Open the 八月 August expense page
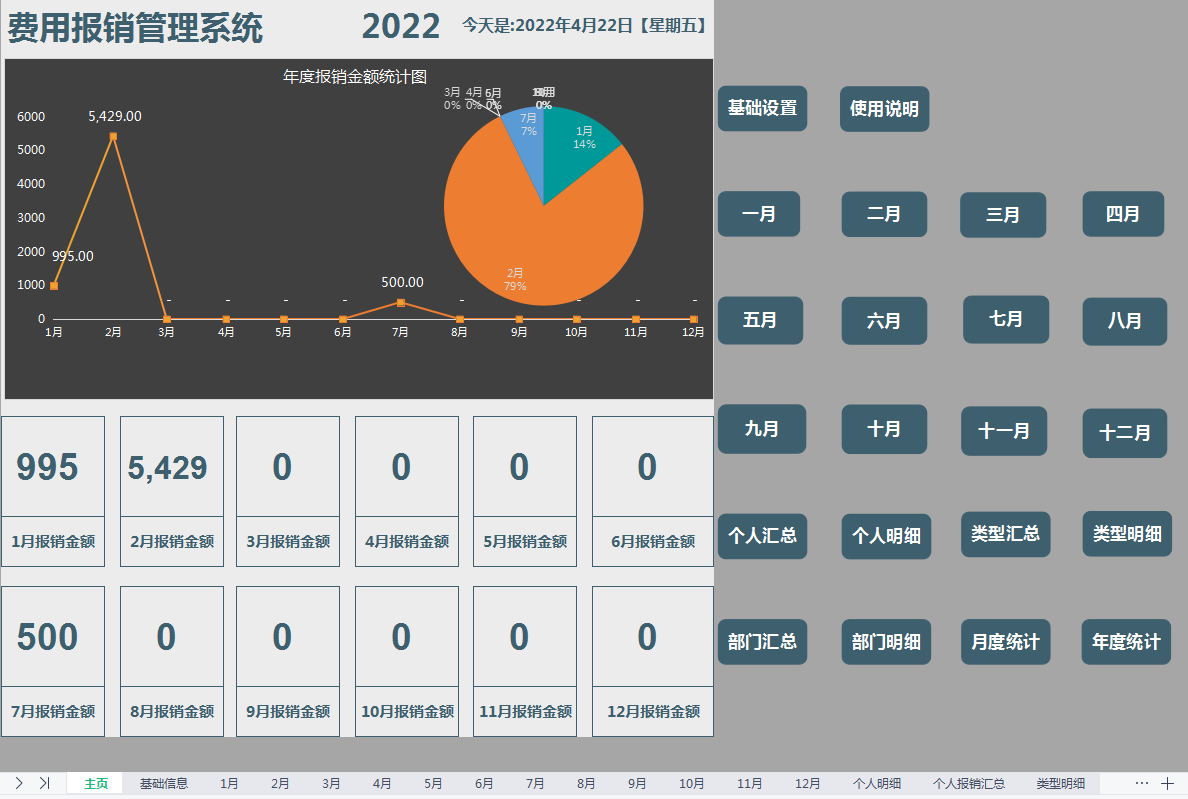Viewport: 1188px width, 799px height. click(x=1124, y=321)
